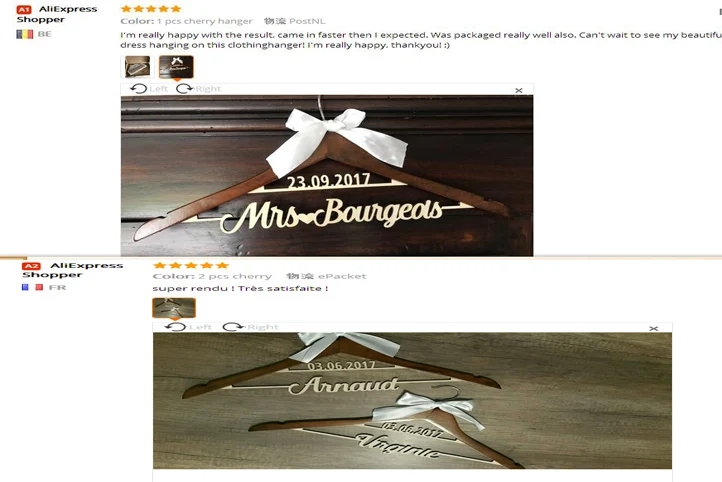This screenshot has width=722, height=482.
Task: Close the Mrs Bourgeois photo viewer
Action: click(x=518, y=90)
